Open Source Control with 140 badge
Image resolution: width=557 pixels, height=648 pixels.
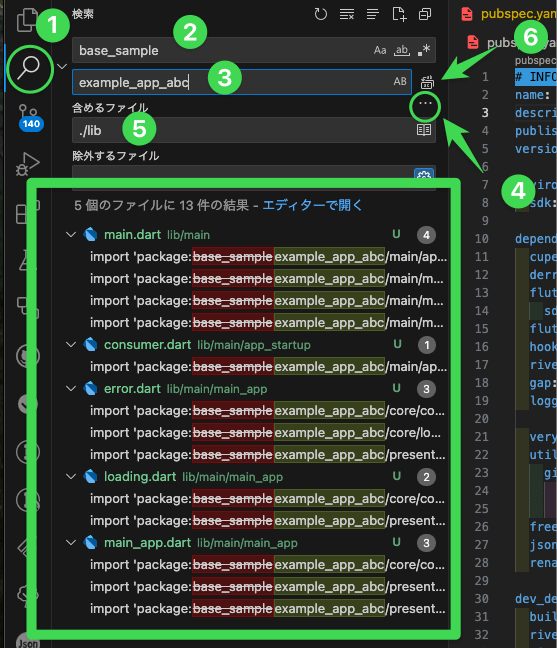pyautogui.click(x=29, y=117)
